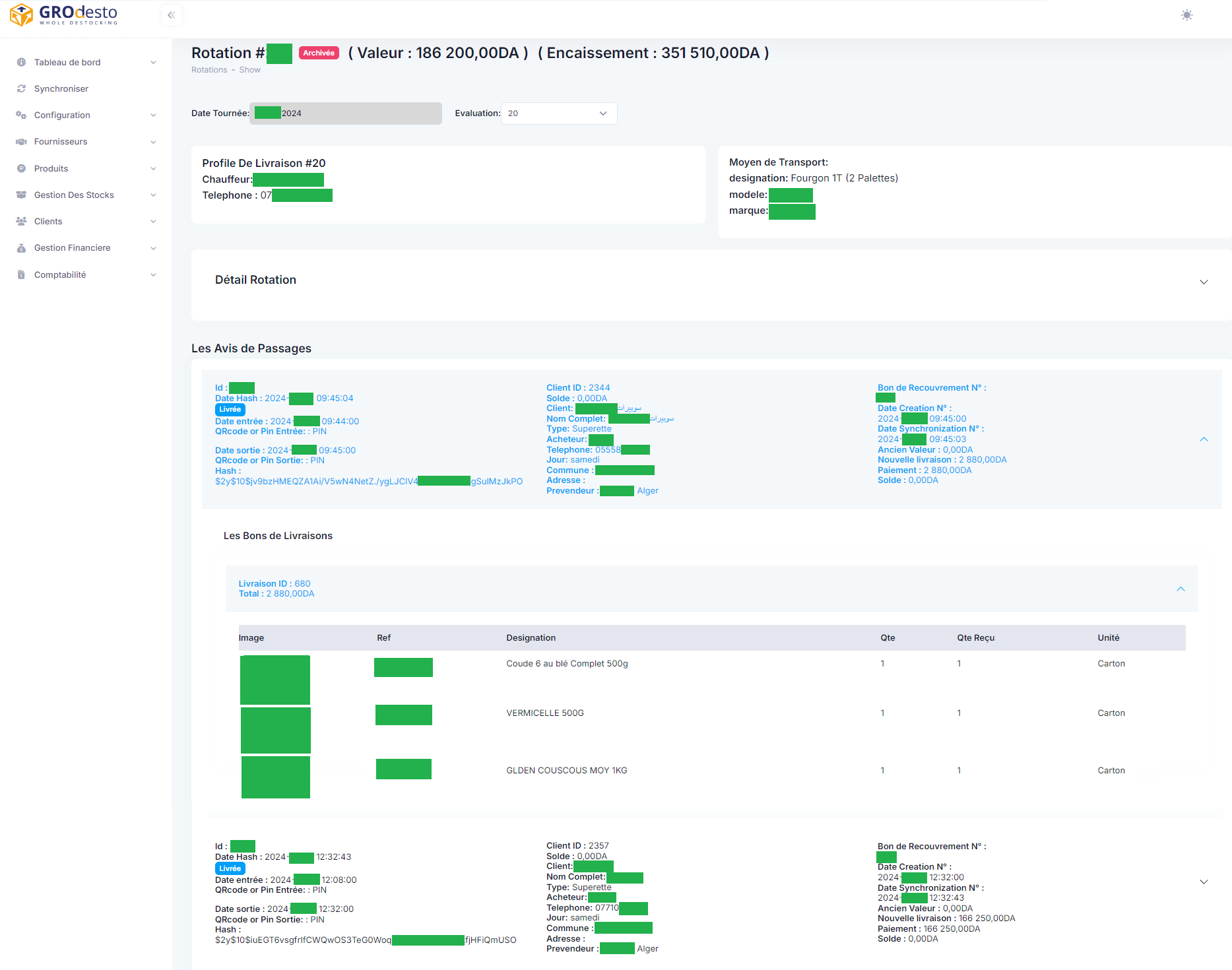This screenshot has height=970, width=1232.
Task: Click the Qte Reçu column header
Action: coord(976,638)
